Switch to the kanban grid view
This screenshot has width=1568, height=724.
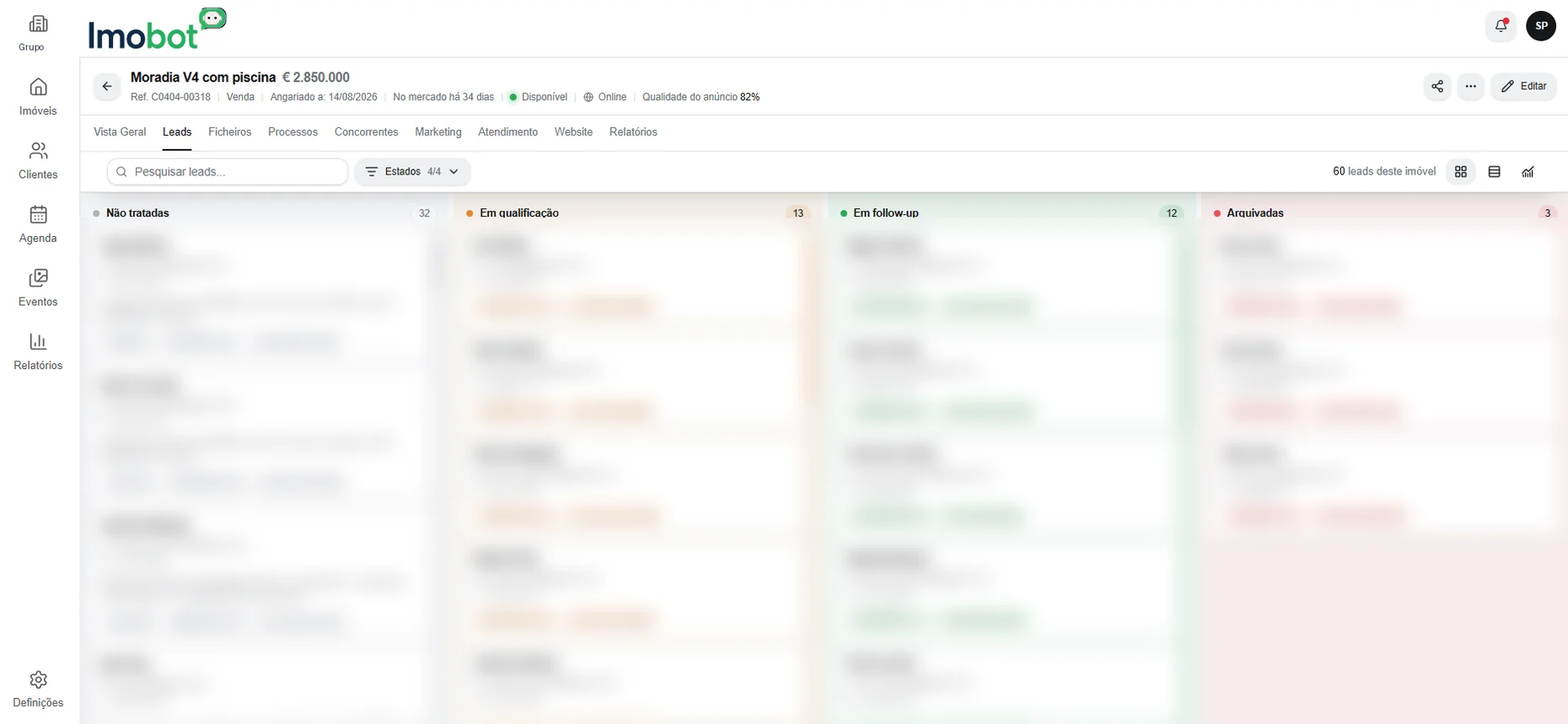click(1461, 172)
